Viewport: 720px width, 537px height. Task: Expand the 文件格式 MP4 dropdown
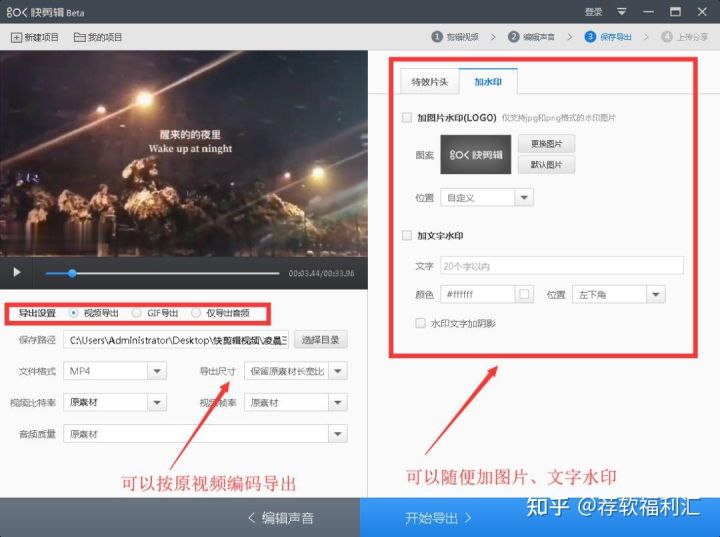click(x=157, y=371)
